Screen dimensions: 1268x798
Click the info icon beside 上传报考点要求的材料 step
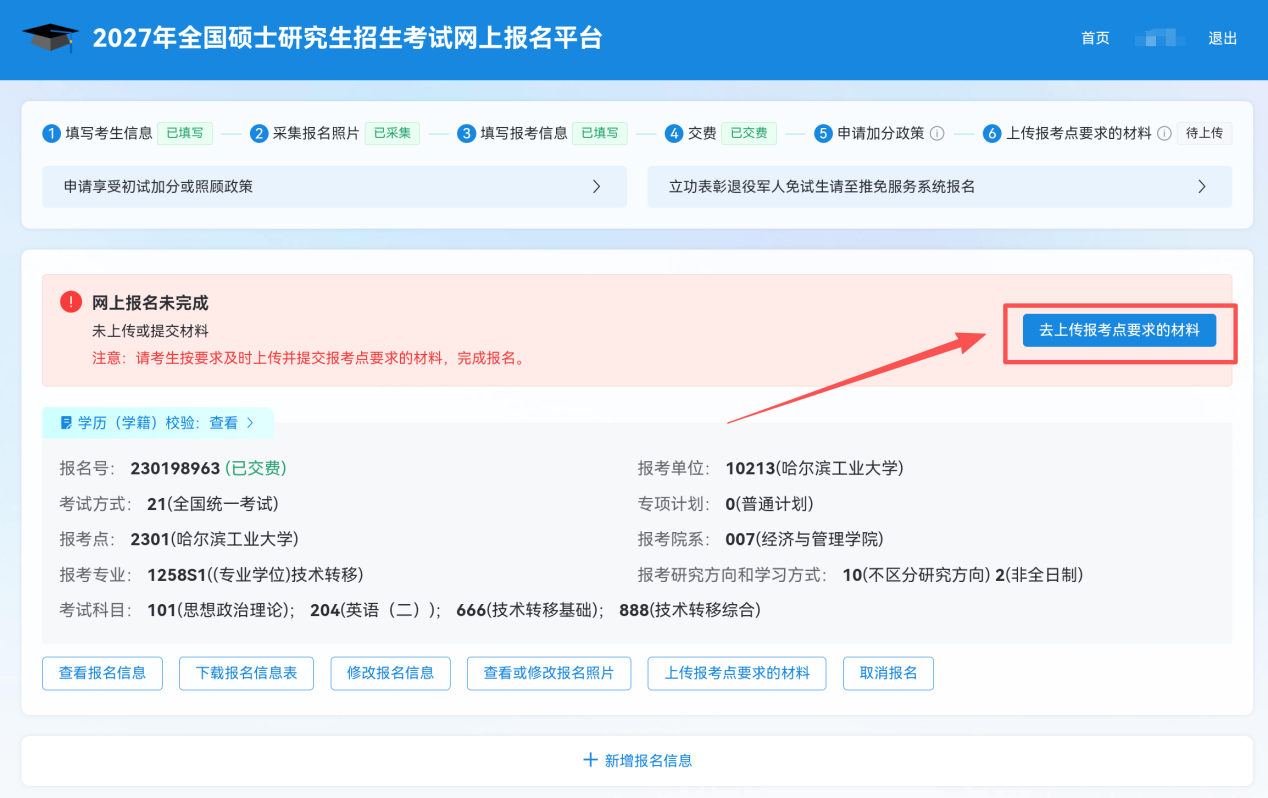click(1164, 133)
